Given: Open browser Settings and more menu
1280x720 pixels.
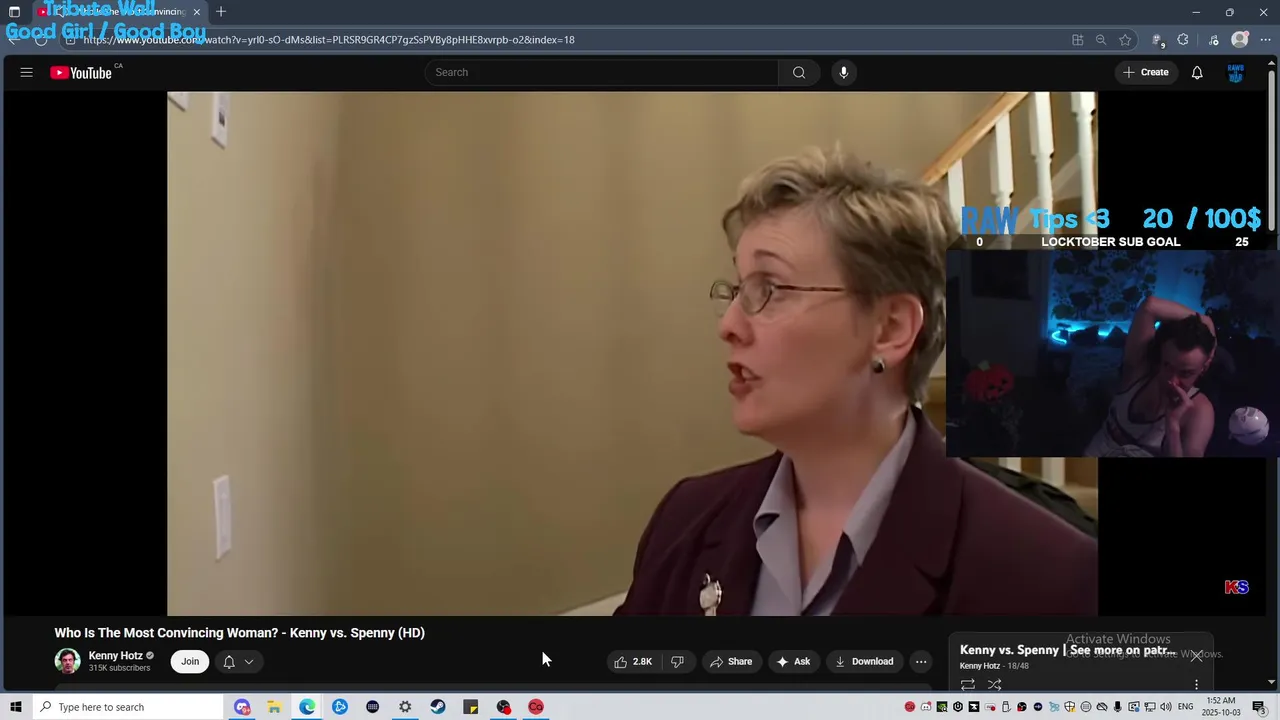Looking at the screenshot, I should [1266, 40].
